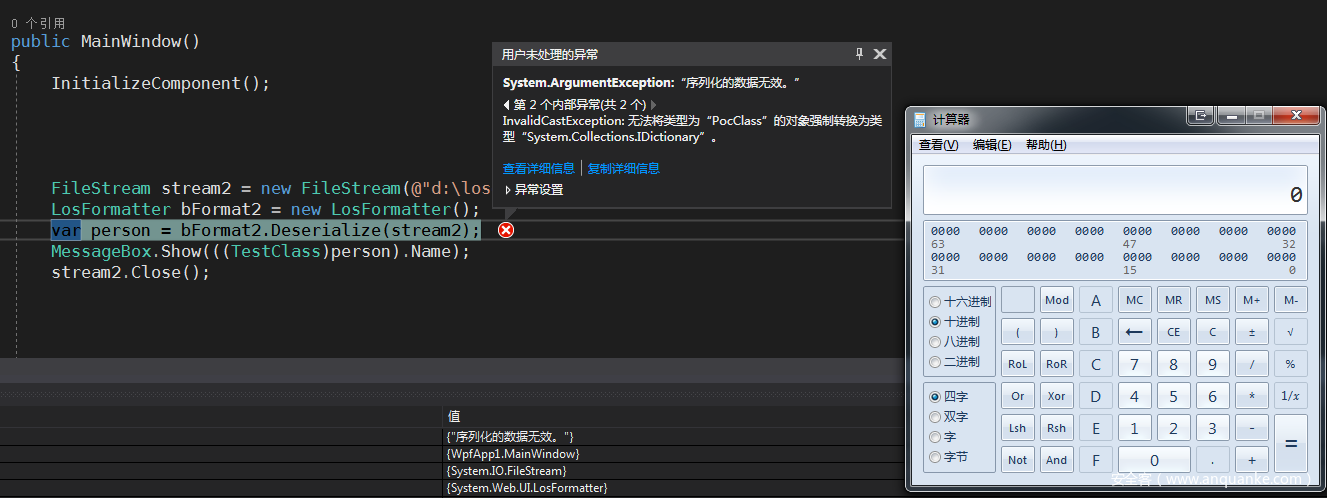Select the 字节 byte radio button

pyautogui.click(x=935, y=457)
